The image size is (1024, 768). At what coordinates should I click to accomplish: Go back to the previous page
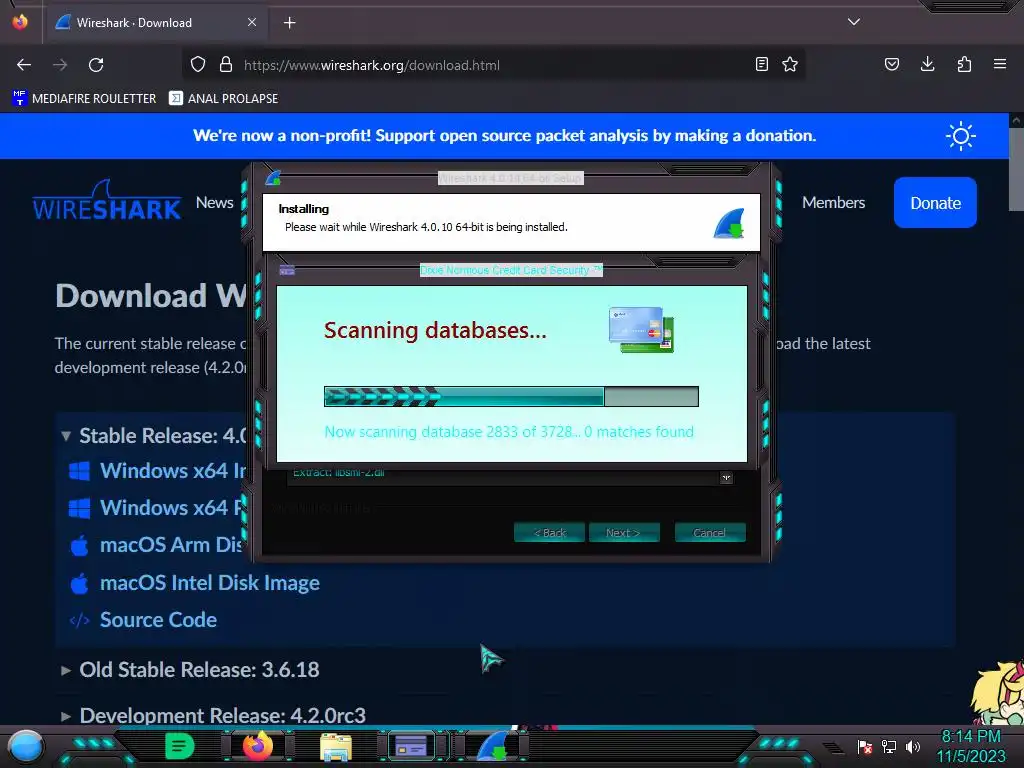coord(24,65)
